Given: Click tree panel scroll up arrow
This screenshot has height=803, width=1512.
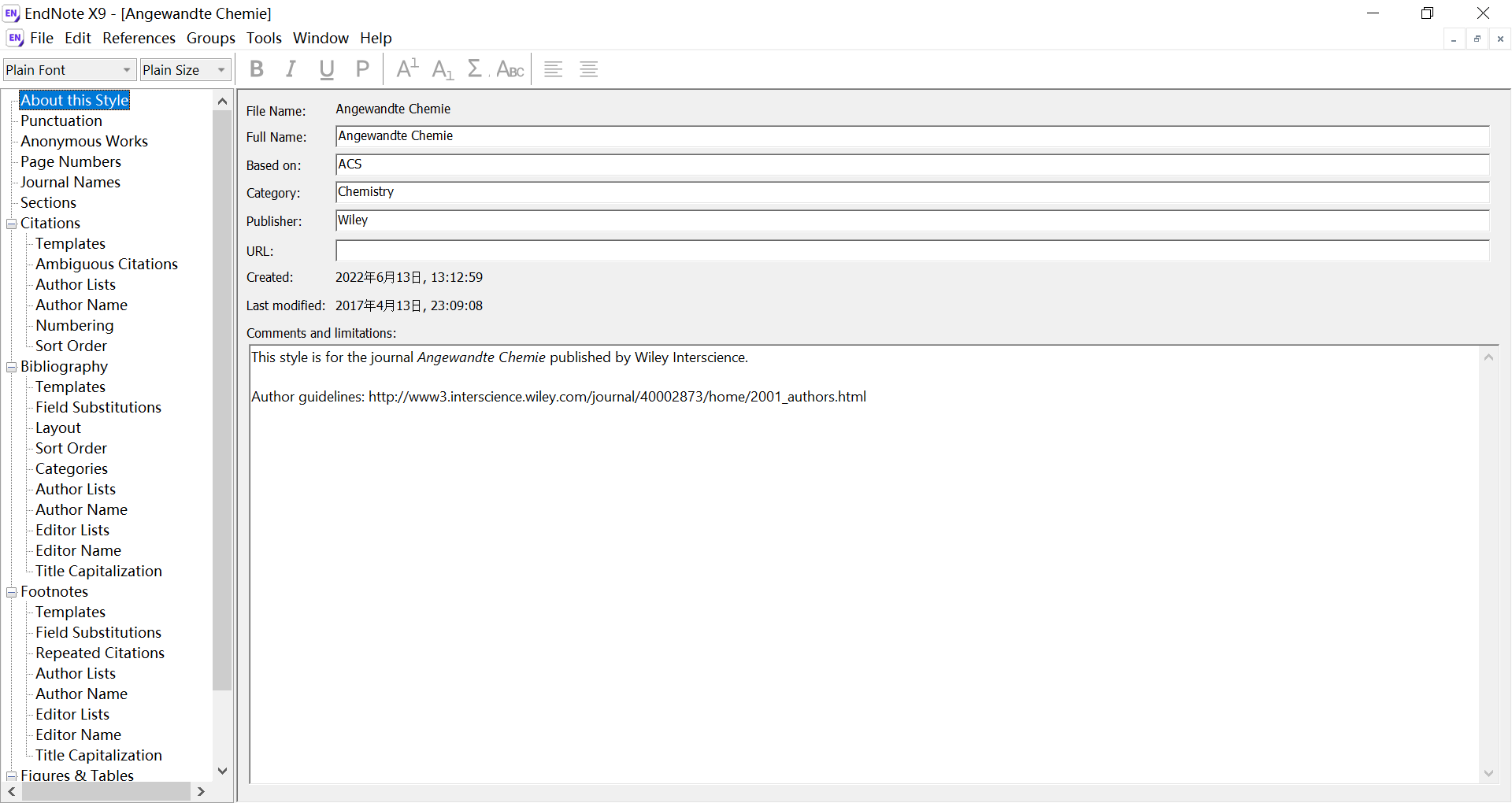Looking at the screenshot, I should click(222, 101).
